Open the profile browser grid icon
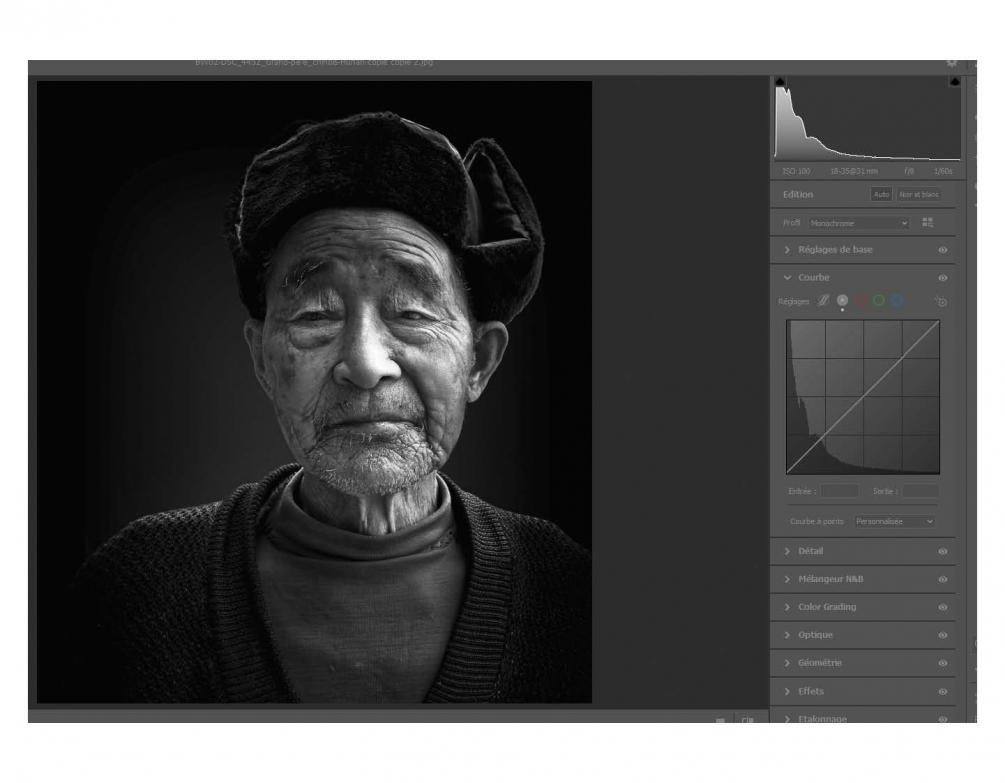Screen dimensions: 1005x783 (x=927, y=223)
